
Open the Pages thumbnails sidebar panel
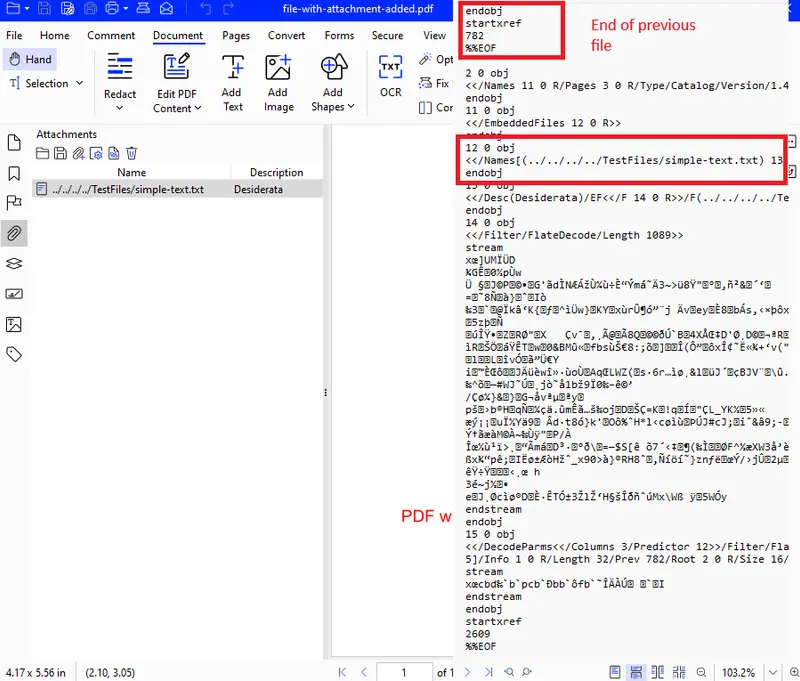pos(14,142)
